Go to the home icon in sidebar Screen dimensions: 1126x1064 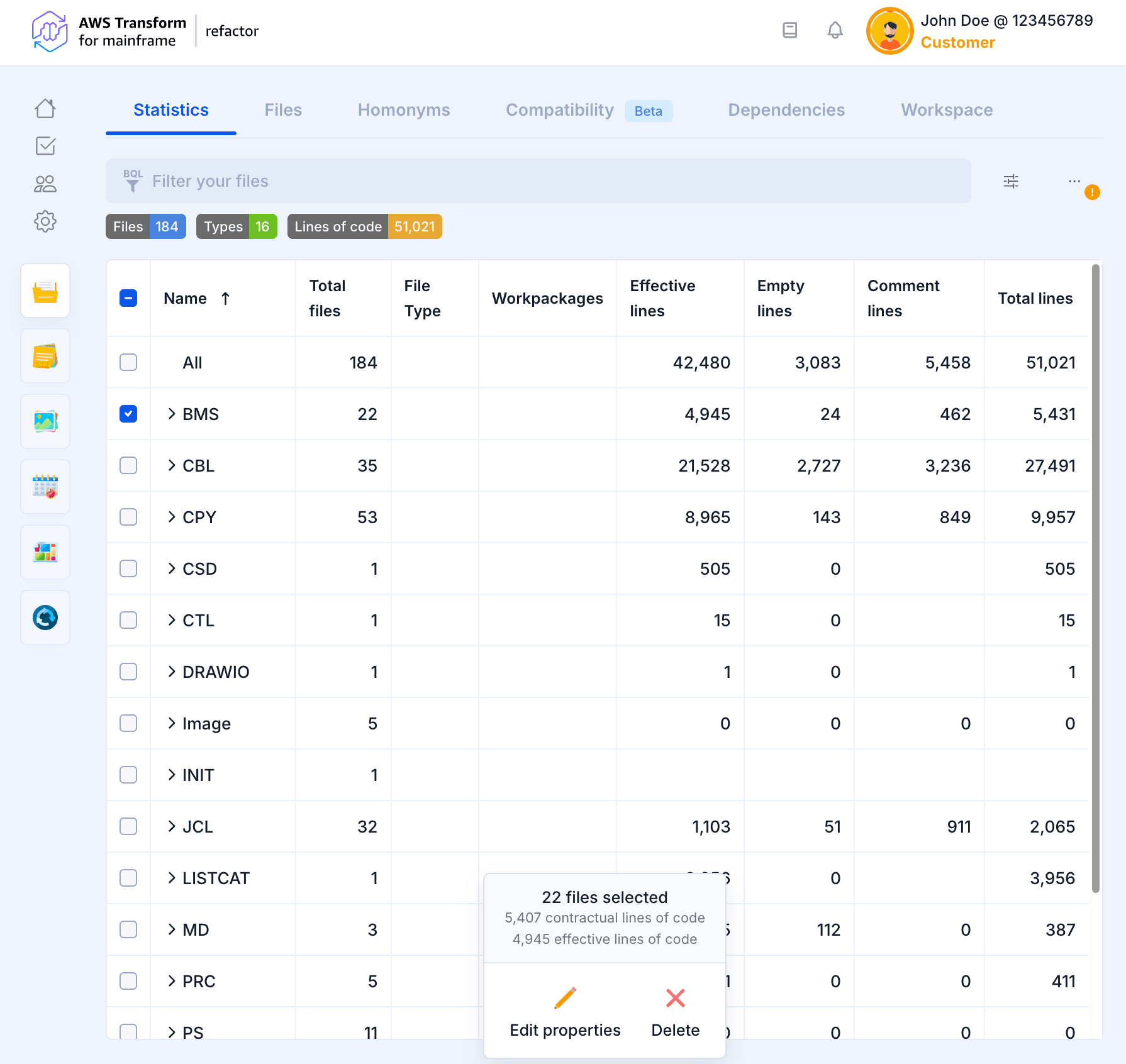coord(45,109)
